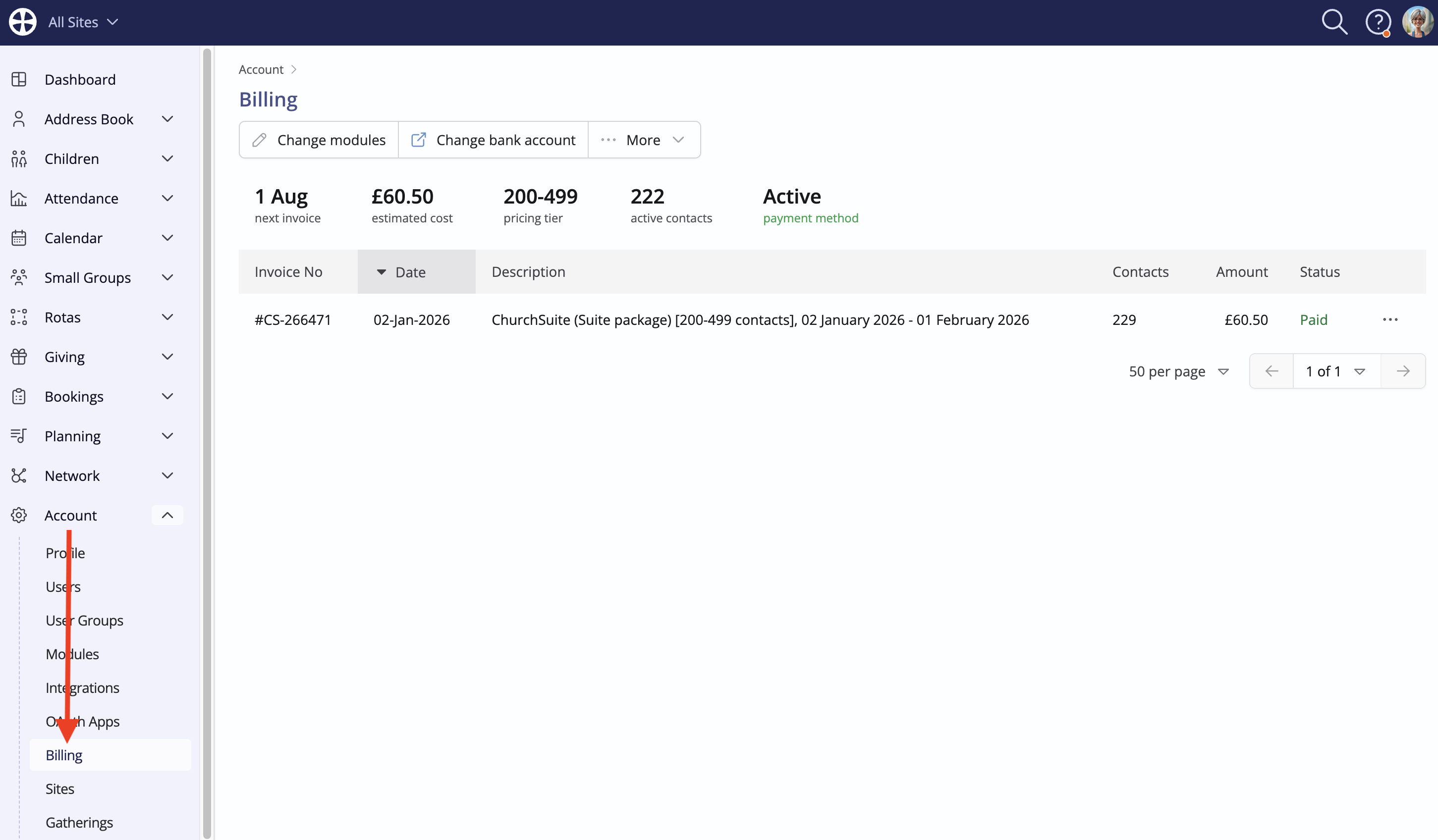Open Modules under Account
Viewport: 1438px width, 840px height.
tap(72, 654)
